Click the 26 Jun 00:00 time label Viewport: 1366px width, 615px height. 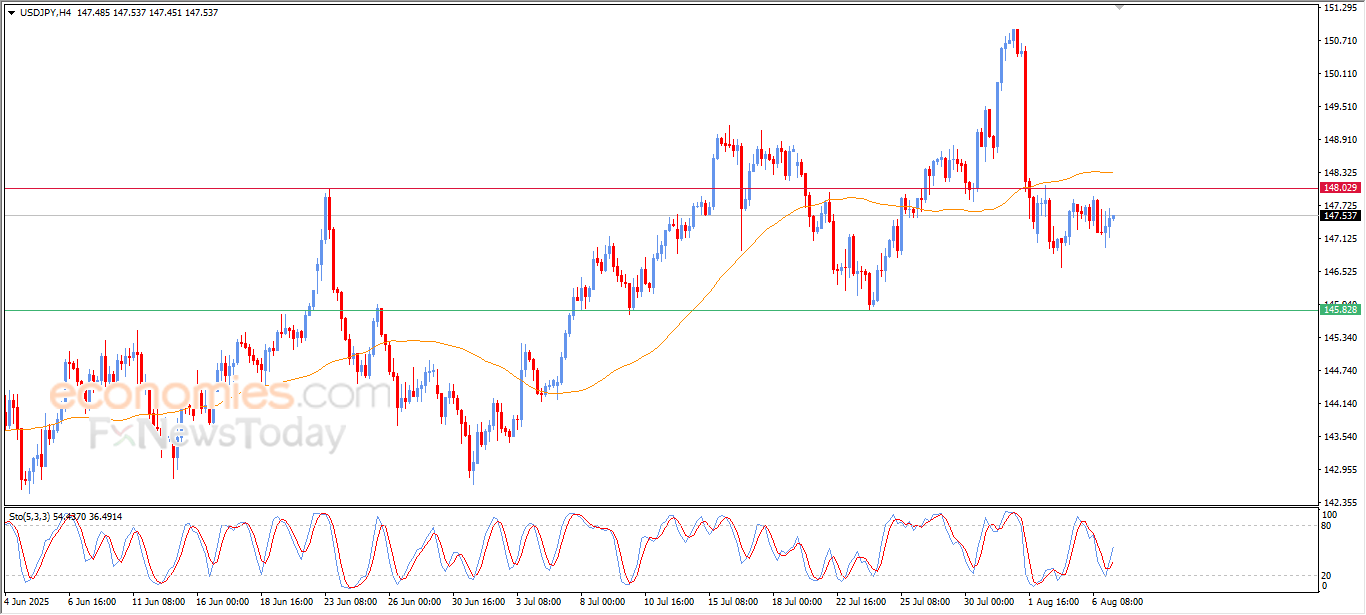pos(417,603)
